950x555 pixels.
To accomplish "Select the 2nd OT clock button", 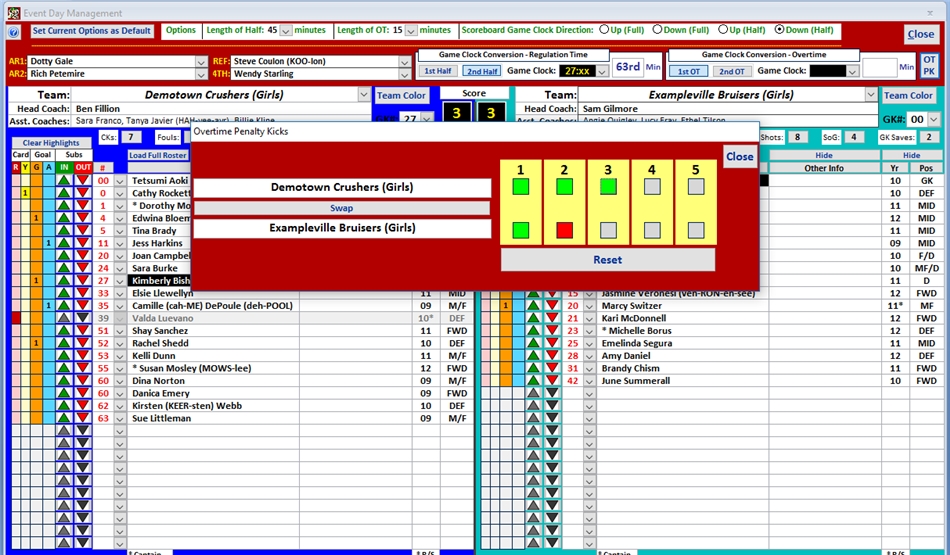I will point(731,71).
